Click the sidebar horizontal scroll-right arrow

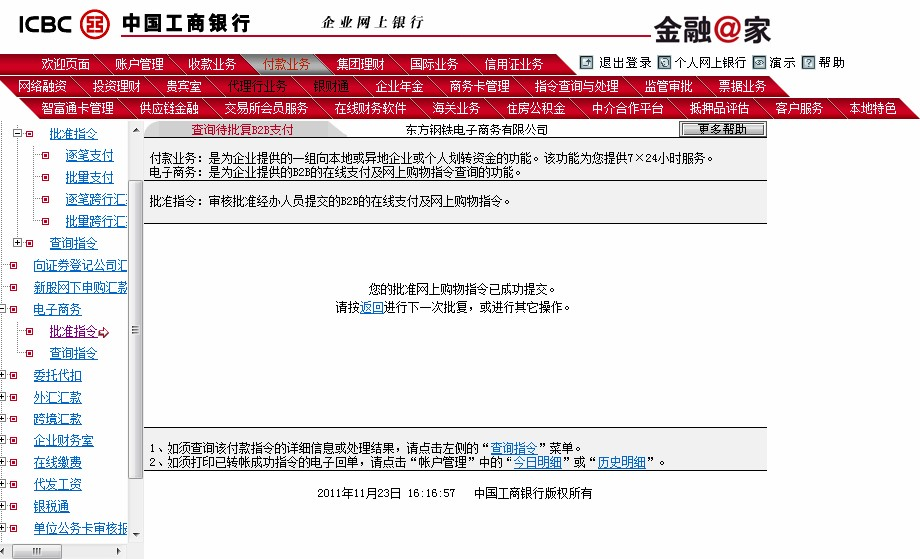pos(119,551)
